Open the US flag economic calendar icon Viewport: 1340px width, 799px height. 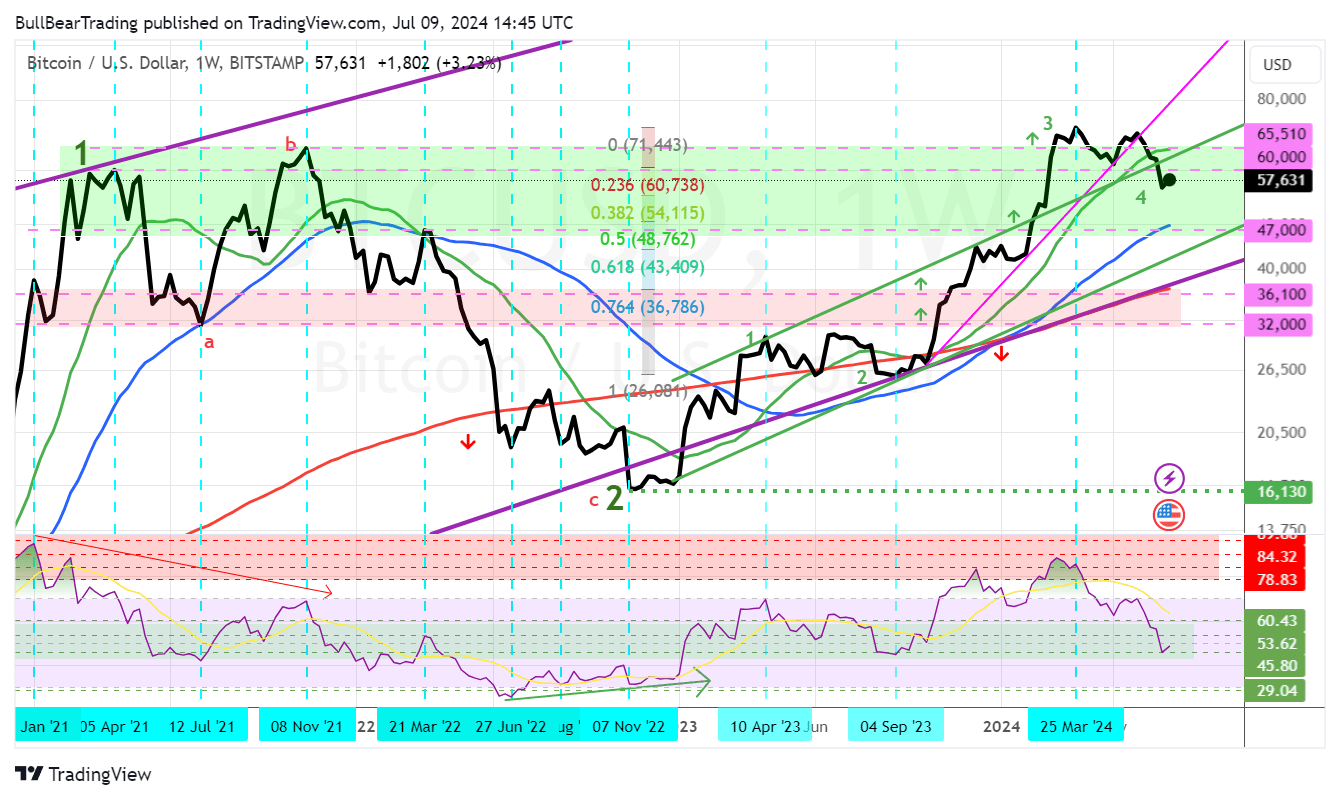pos(1169,515)
